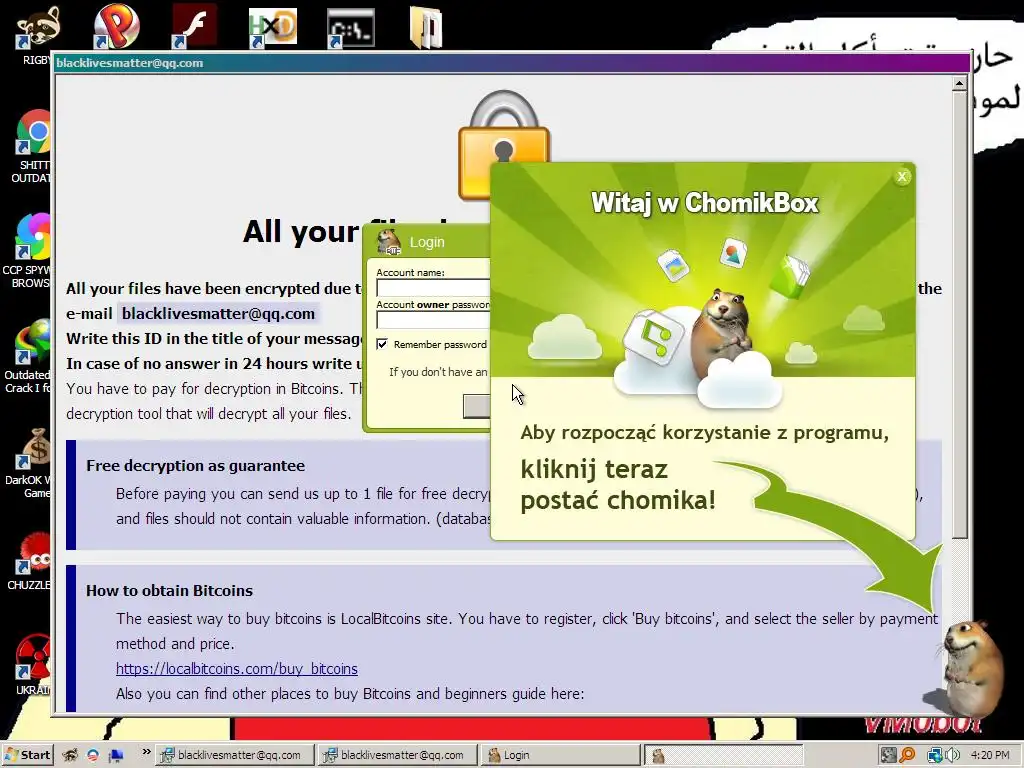Click the raccoon quick launch icon
The image size is (1024, 768).
point(70,755)
